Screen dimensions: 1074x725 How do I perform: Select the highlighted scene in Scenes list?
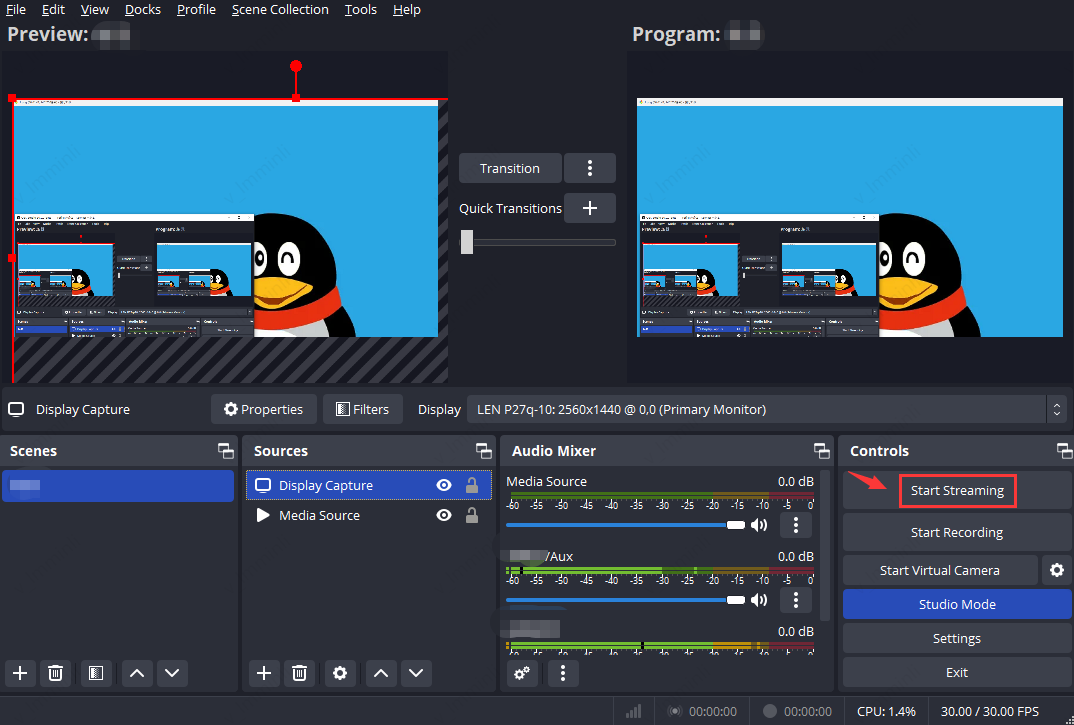click(118, 485)
